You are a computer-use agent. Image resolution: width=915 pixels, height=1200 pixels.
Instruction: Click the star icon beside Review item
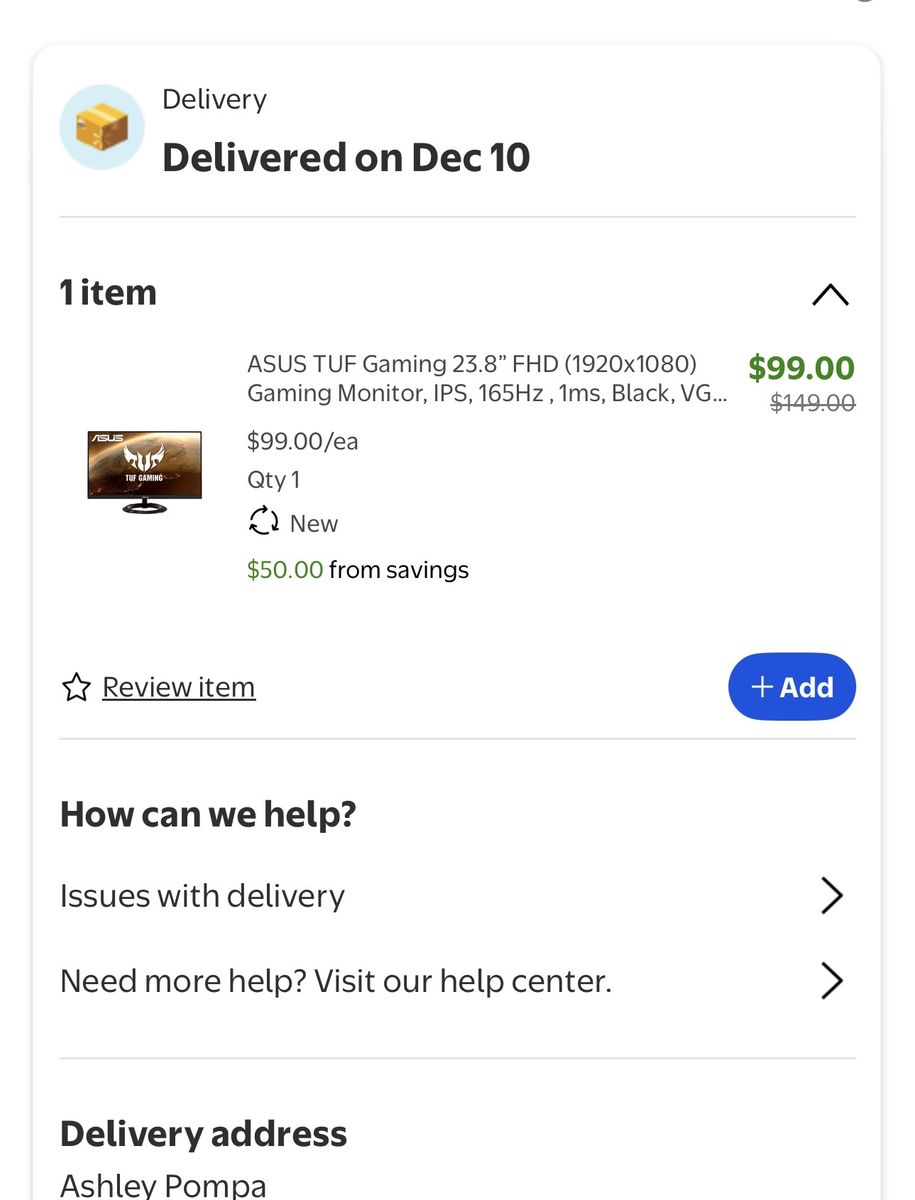pyautogui.click(x=76, y=687)
